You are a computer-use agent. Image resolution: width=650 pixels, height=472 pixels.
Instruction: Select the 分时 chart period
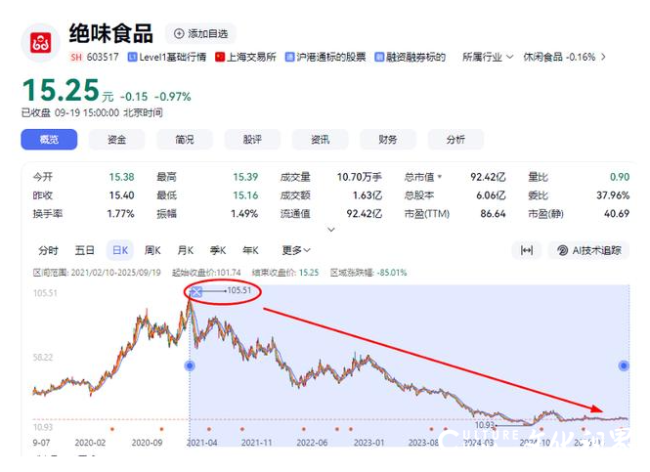click(48, 250)
